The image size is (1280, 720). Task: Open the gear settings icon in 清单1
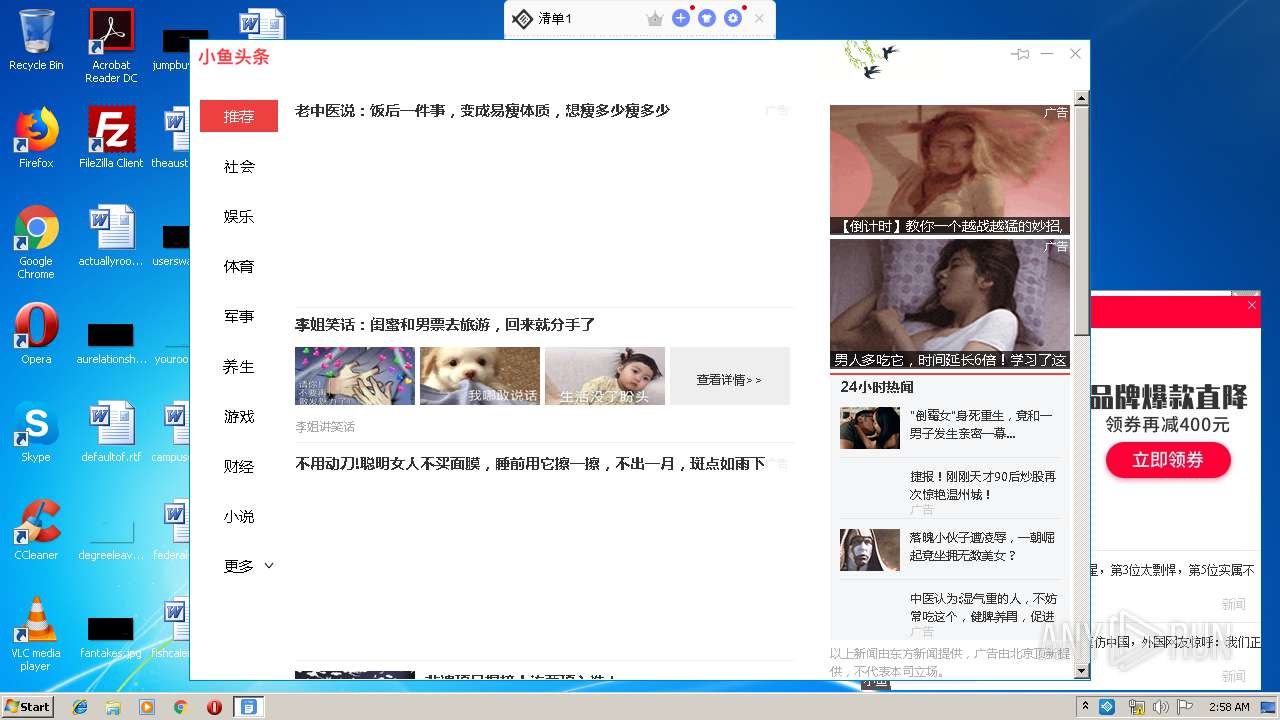click(x=733, y=18)
